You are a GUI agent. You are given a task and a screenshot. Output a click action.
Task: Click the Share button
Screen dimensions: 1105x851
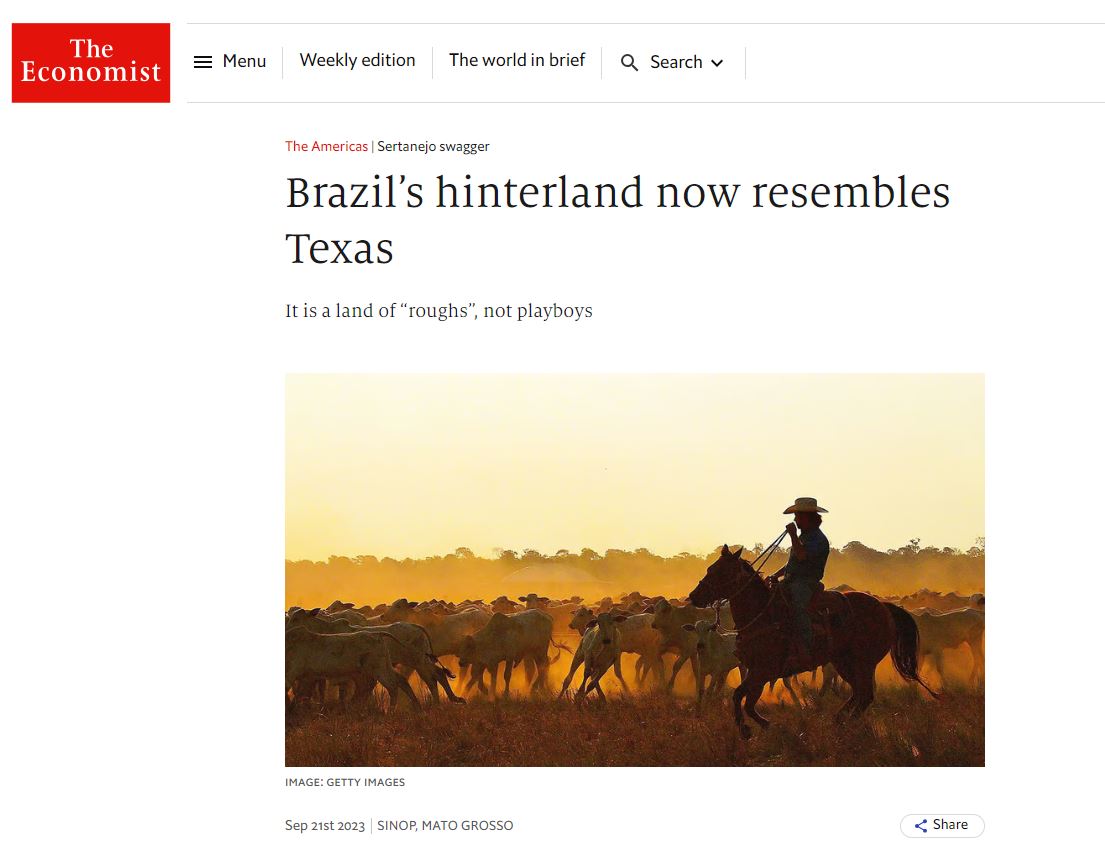[x=942, y=826]
